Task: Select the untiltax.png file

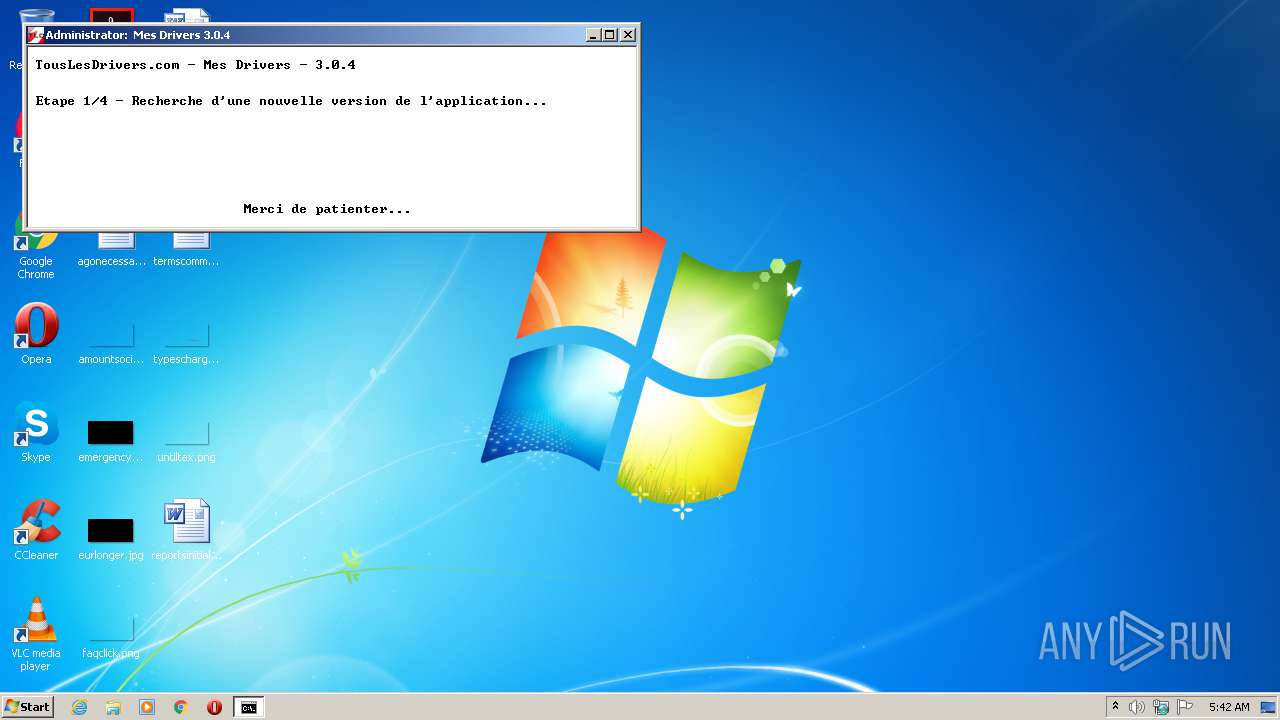Action: (186, 441)
